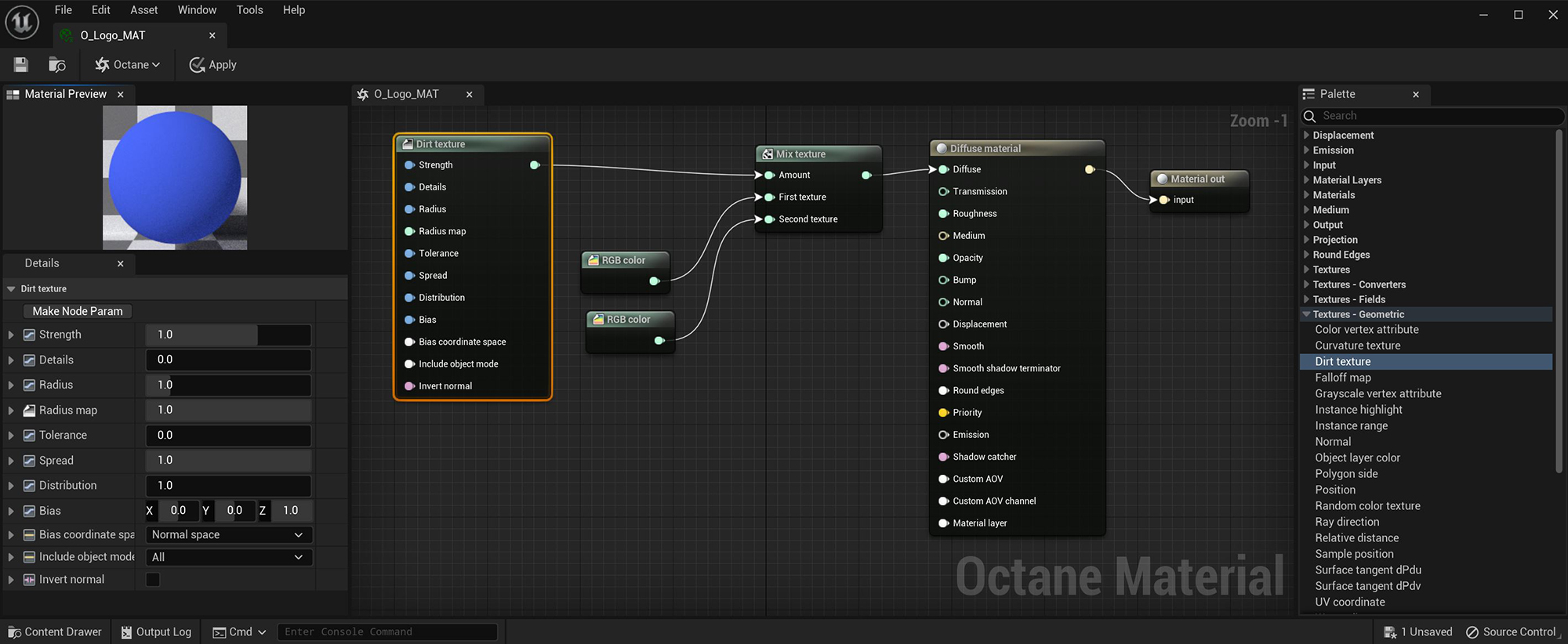Open the Window menu
The height and width of the screenshot is (644, 1568).
click(197, 10)
